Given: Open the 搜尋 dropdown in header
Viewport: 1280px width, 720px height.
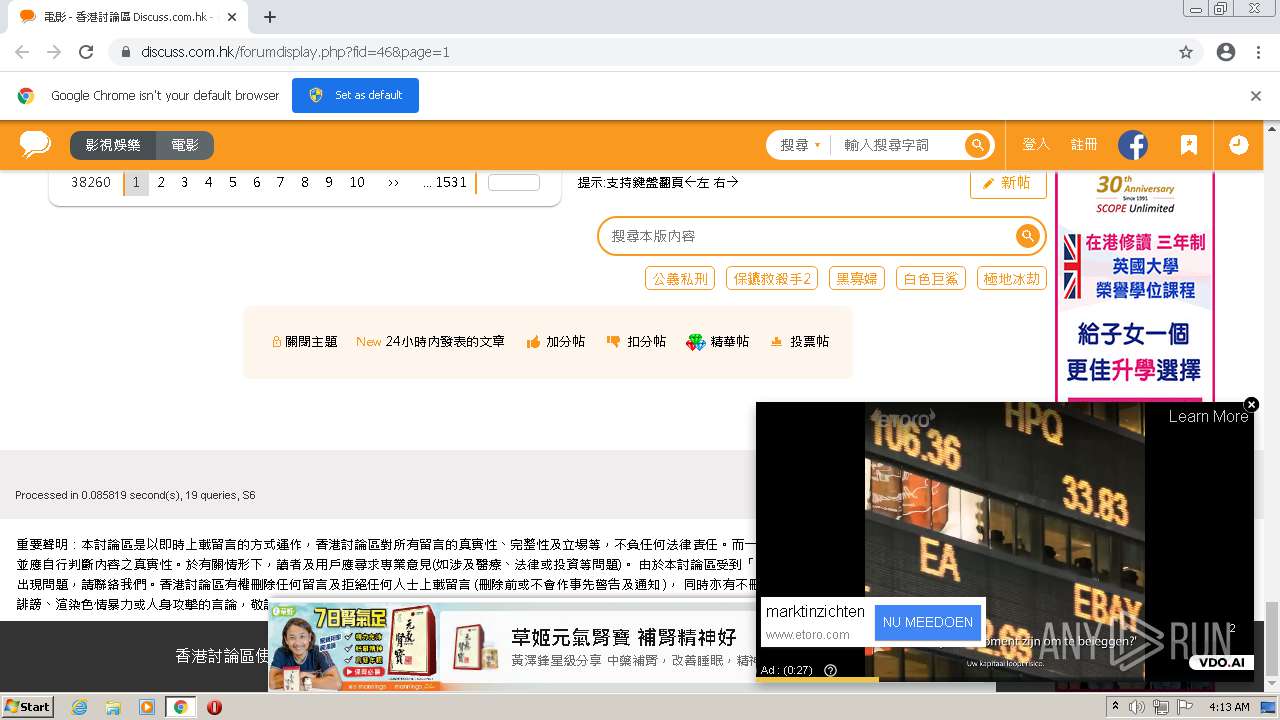Looking at the screenshot, I should tap(800, 145).
